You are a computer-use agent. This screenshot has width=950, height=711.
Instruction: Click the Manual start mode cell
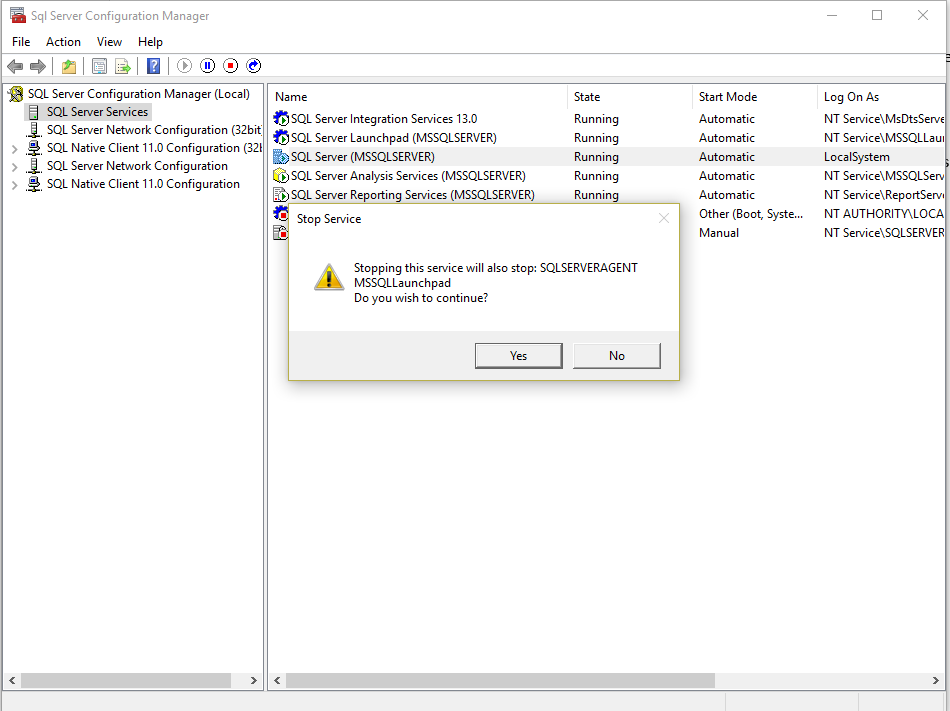click(x=719, y=233)
